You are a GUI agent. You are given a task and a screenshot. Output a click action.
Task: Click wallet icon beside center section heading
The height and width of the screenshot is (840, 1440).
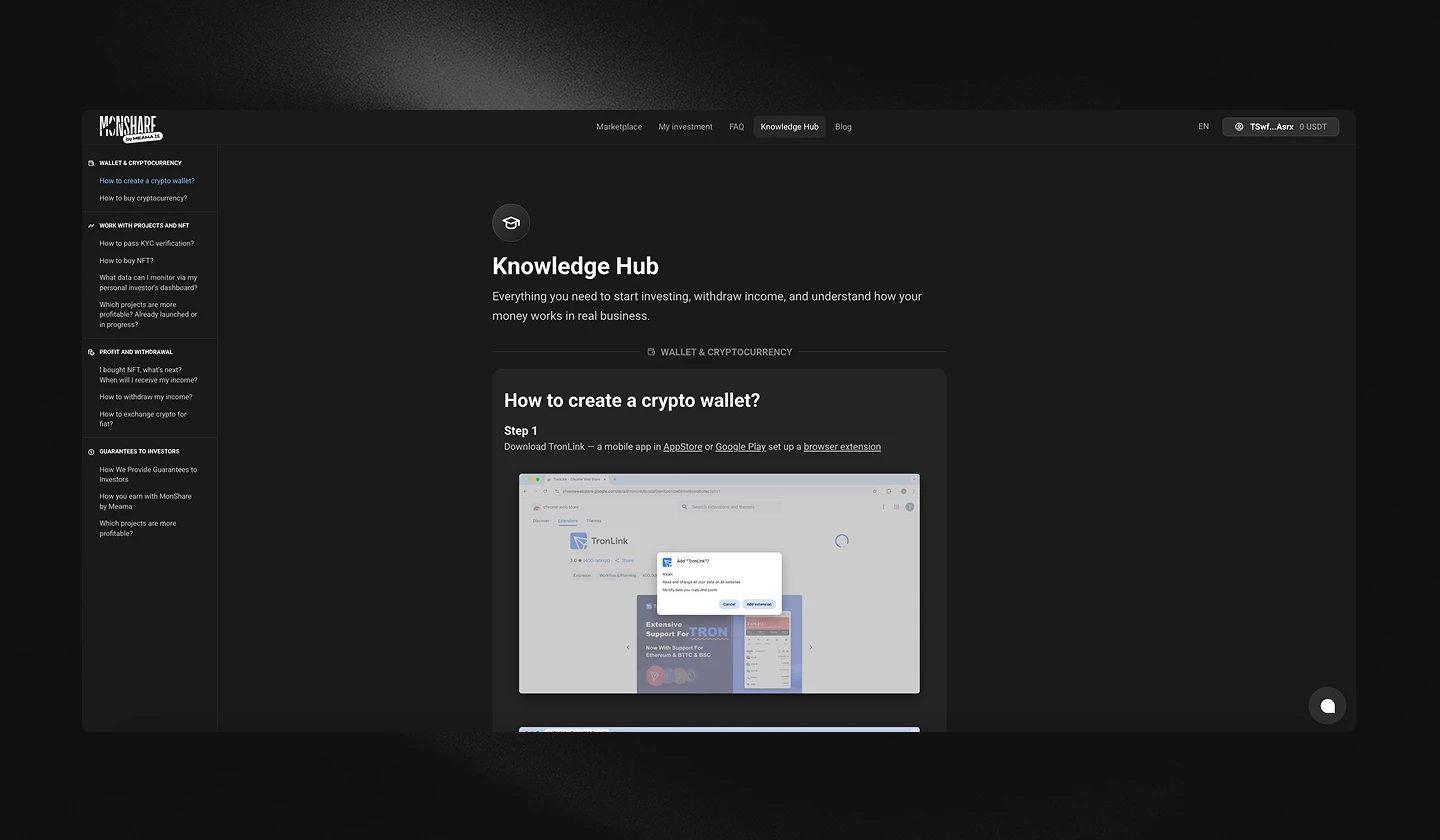[x=651, y=352]
